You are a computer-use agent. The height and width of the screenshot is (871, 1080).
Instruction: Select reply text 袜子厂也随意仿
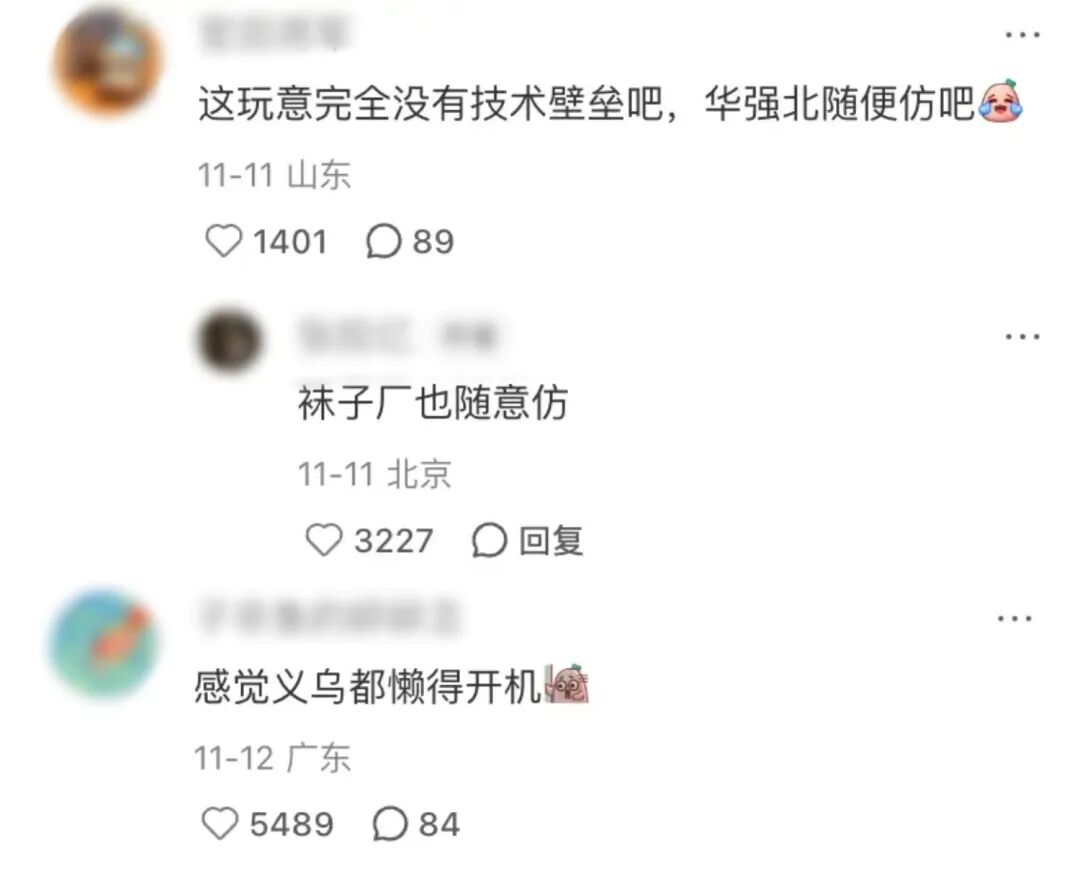point(433,403)
